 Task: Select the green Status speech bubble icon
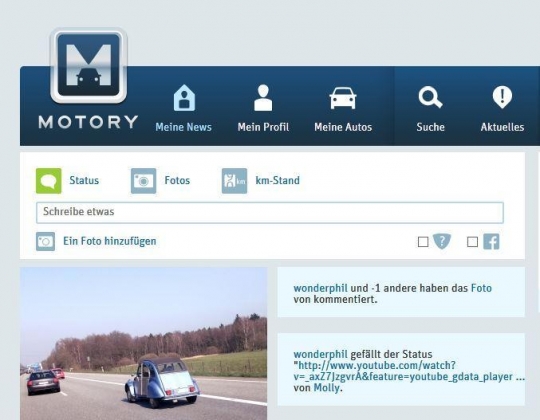click(x=49, y=181)
